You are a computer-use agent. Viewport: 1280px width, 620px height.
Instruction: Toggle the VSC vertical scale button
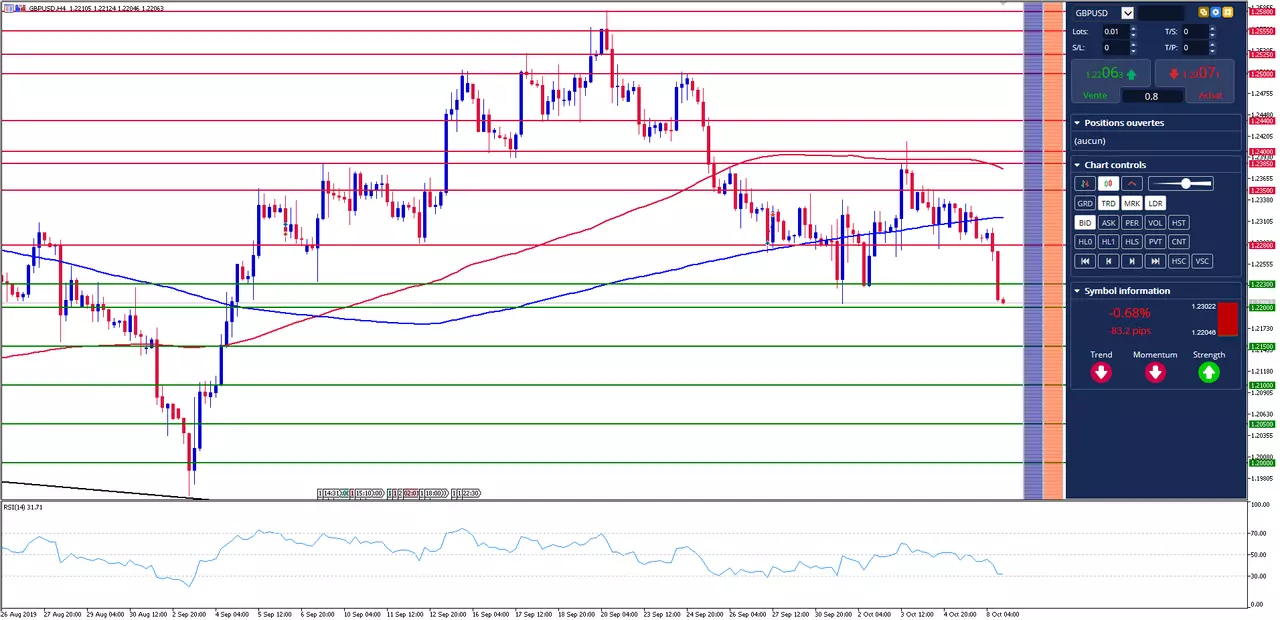coord(1202,261)
